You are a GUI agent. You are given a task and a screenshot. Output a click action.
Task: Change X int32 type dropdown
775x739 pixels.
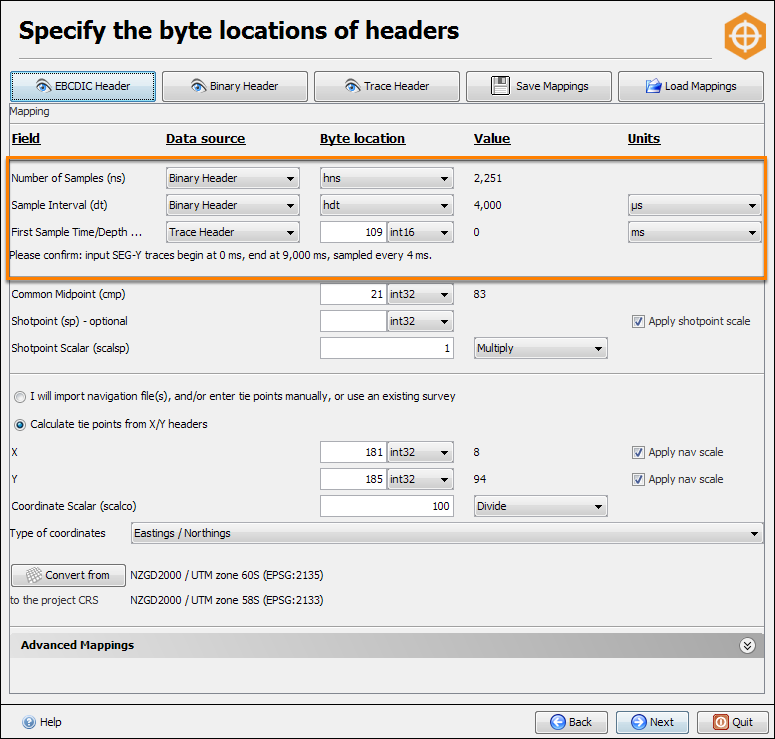420,452
